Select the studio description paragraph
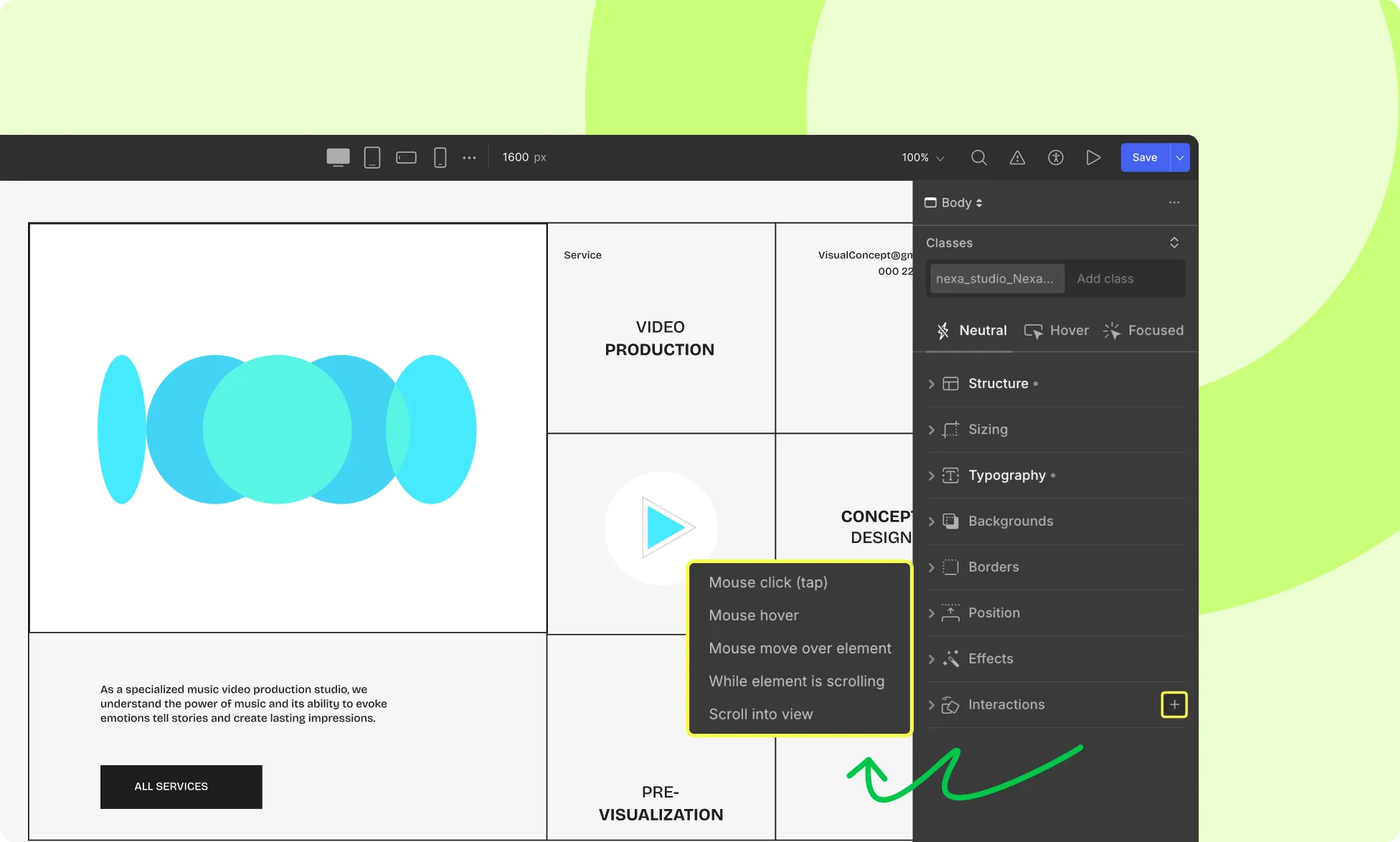This screenshot has height=842, width=1400. pos(243,704)
